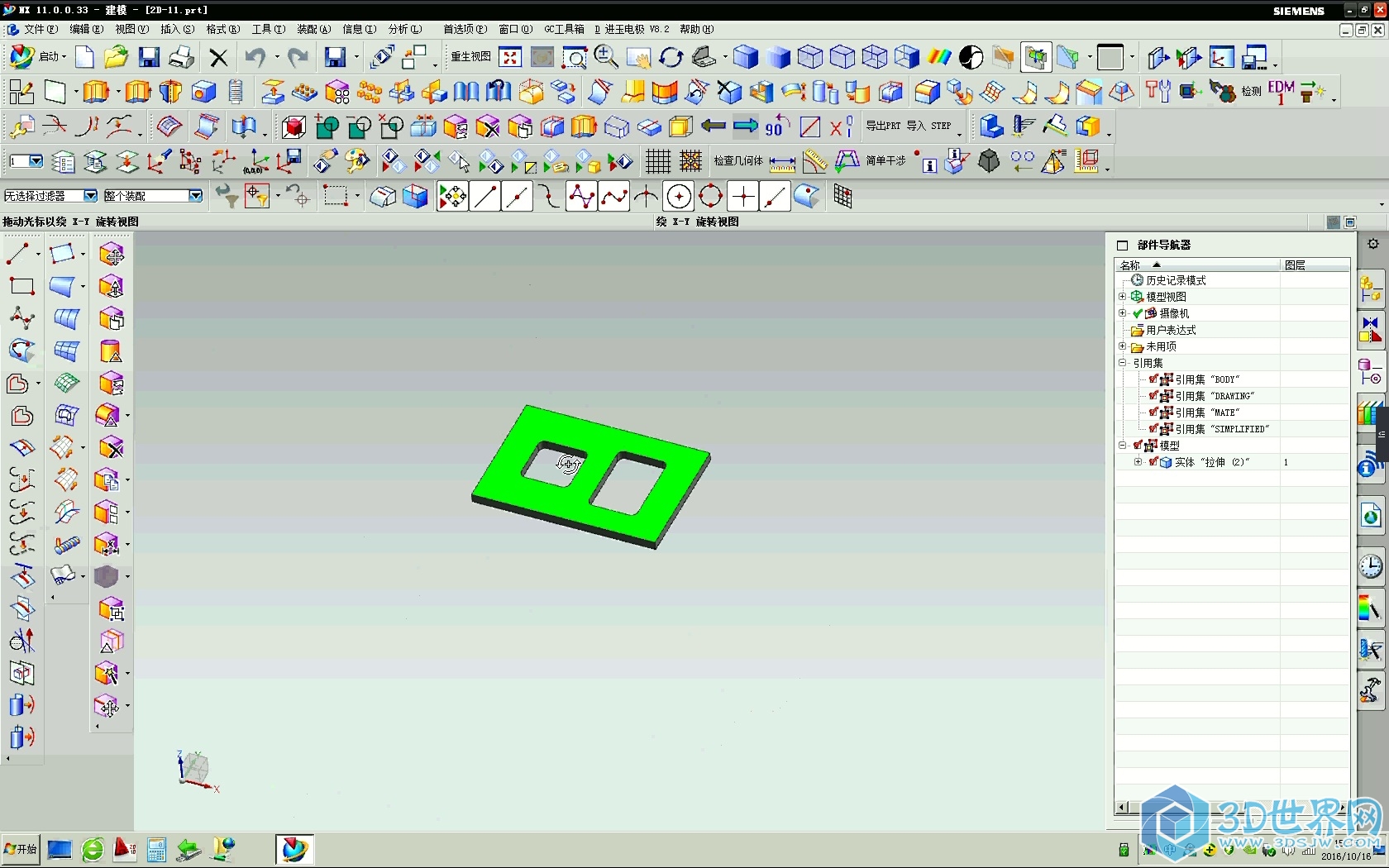The width and height of the screenshot is (1389, 868).
Task: Expand the 摄像机 tree node
Action: (x=1122, y=312)
